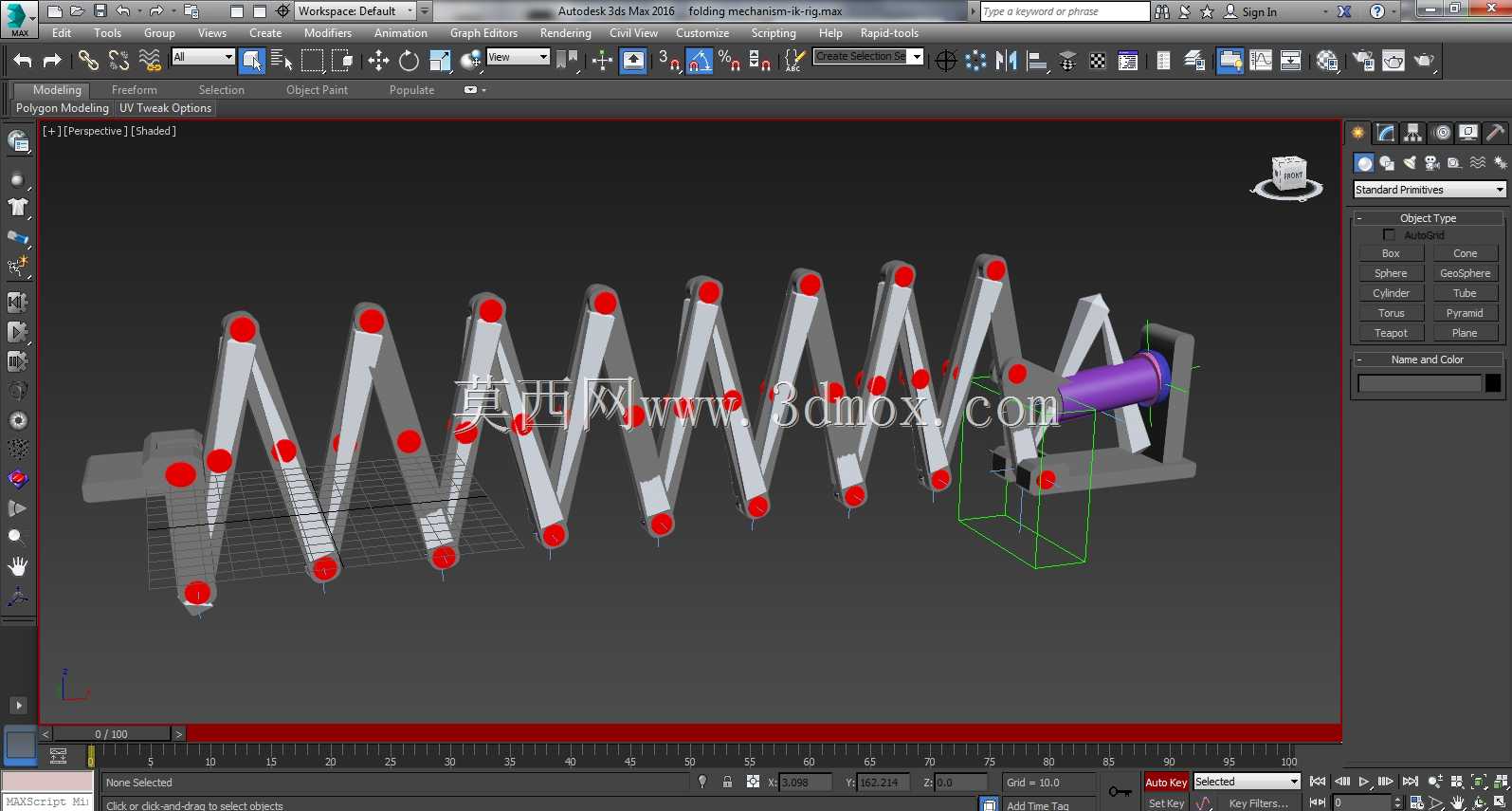Open the Modifiers menu
This screenshot has height=811, width=1512.
pos(328,33)
